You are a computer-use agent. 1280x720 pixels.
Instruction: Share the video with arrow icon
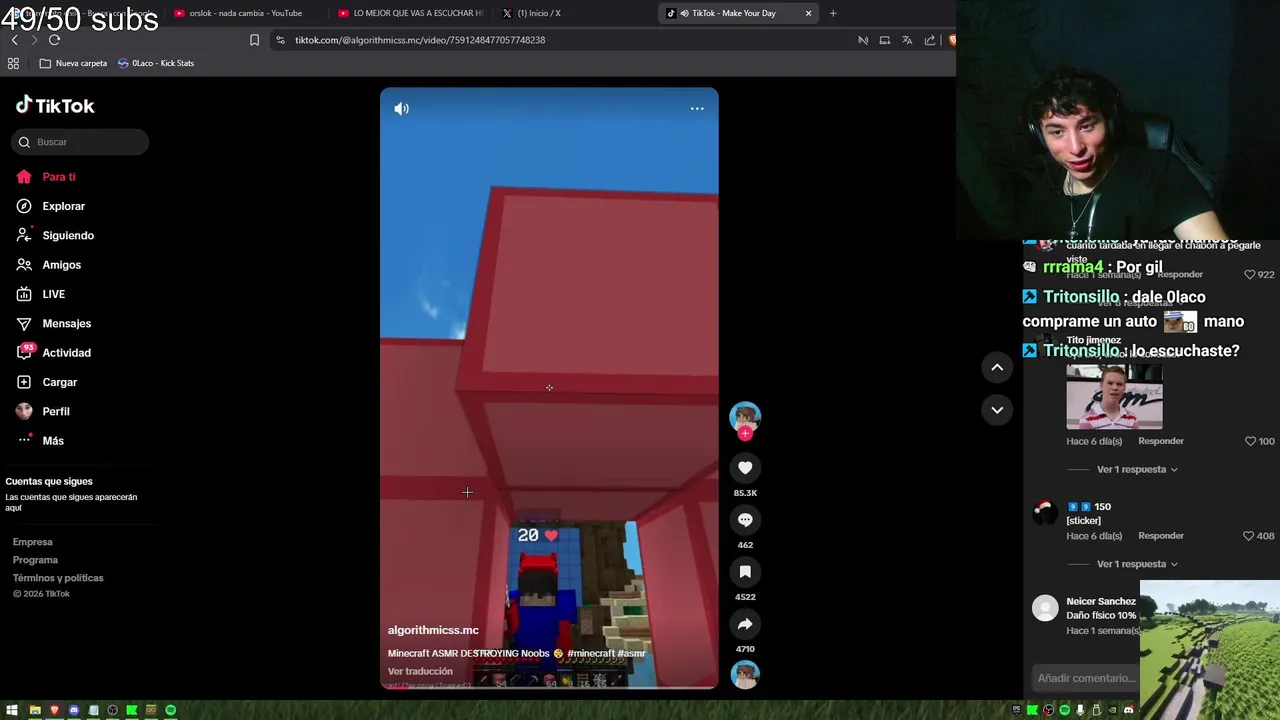[x=745, y=624]
